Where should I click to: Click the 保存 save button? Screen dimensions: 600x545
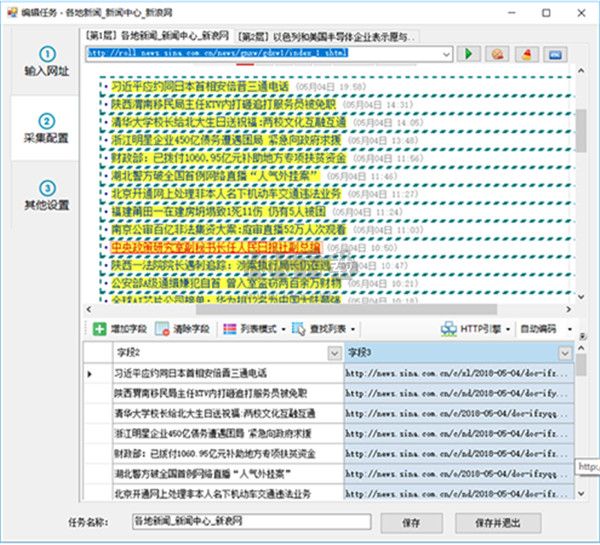[x=410, y=522]
